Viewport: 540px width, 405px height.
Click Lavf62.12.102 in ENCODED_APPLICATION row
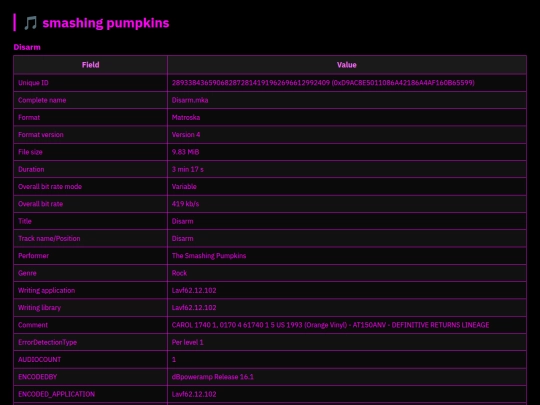tap(194, 394)
